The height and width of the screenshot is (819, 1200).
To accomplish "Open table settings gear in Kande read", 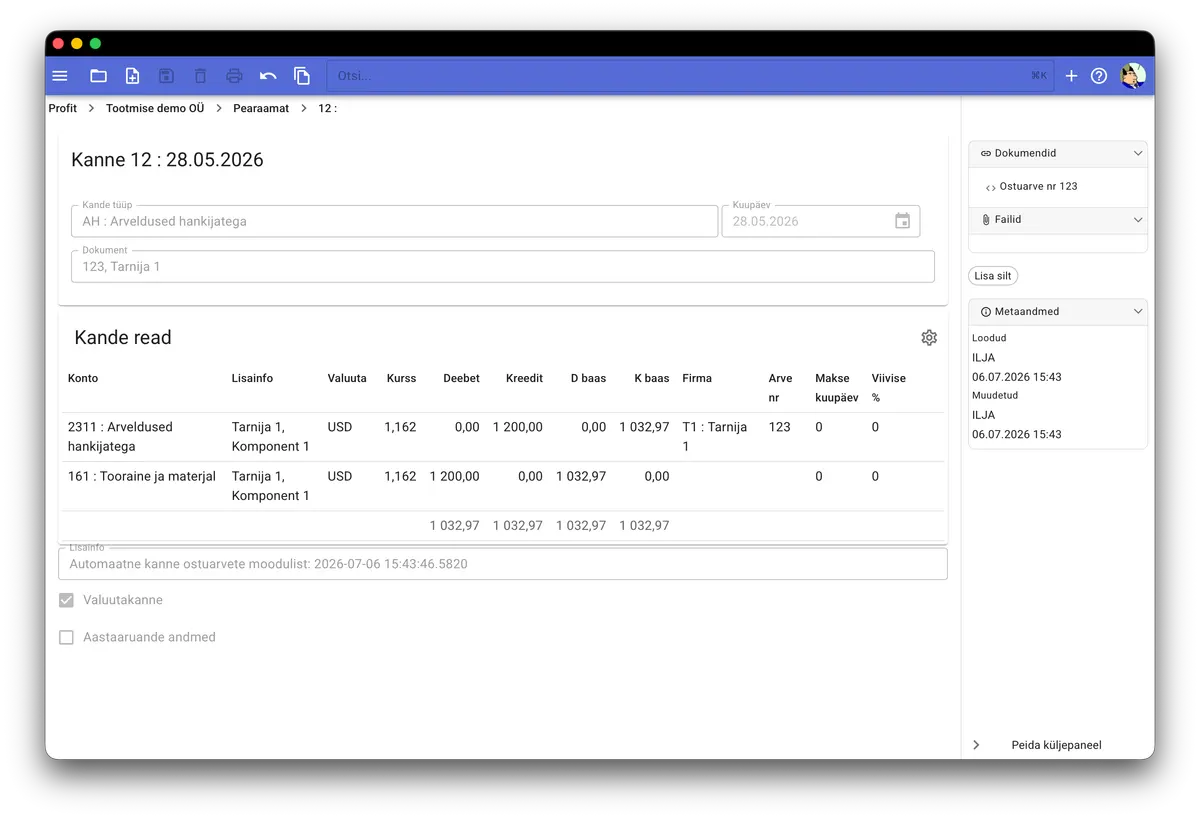I will click(929, 338).
